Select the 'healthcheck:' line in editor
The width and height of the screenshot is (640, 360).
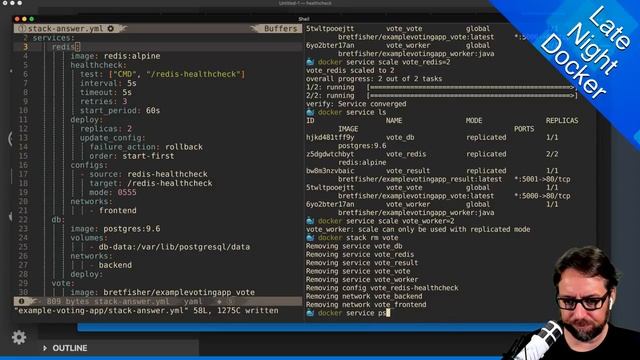pyautogui.click(x=98, y=65)
